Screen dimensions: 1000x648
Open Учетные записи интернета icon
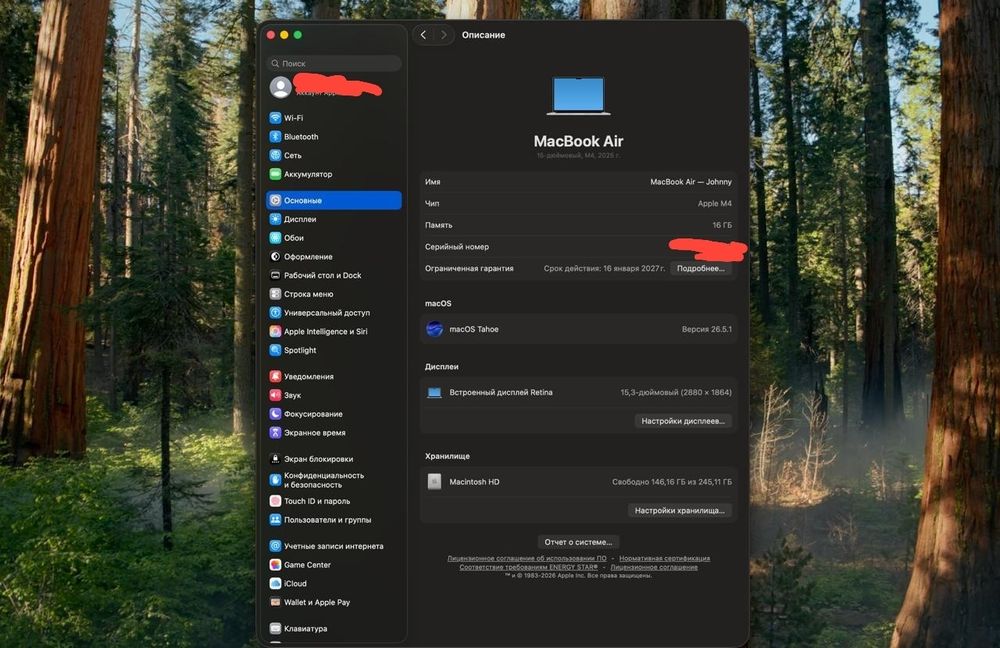tap(275, 546)
